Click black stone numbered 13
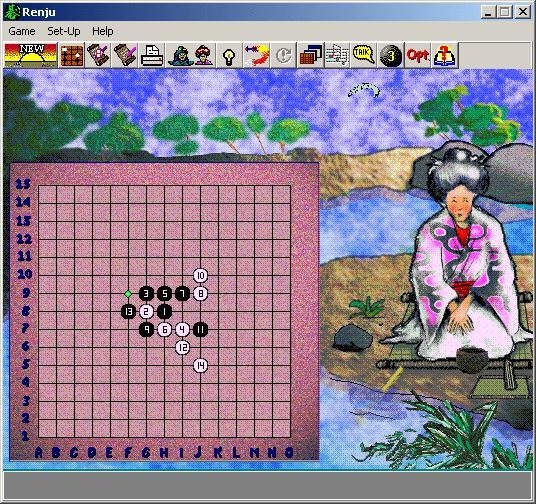Screen dimensions: 536x504 (x=129, y=311)
